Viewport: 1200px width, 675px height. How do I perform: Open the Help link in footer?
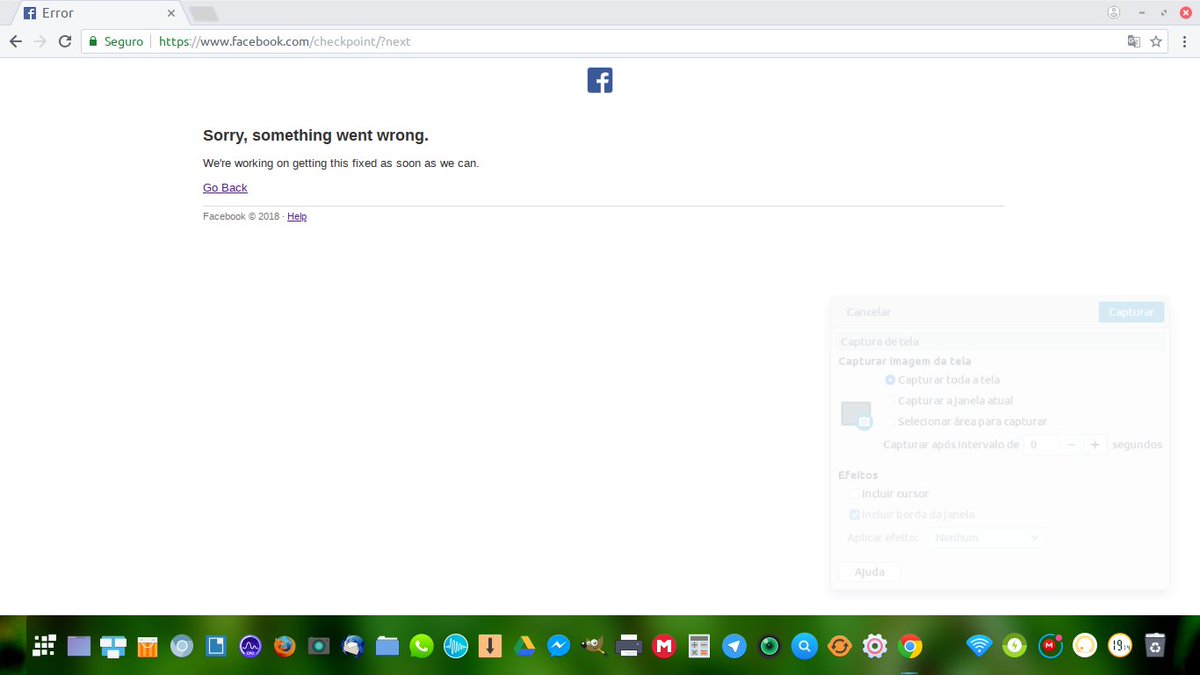pyautogui.click(x=297, y=217)
